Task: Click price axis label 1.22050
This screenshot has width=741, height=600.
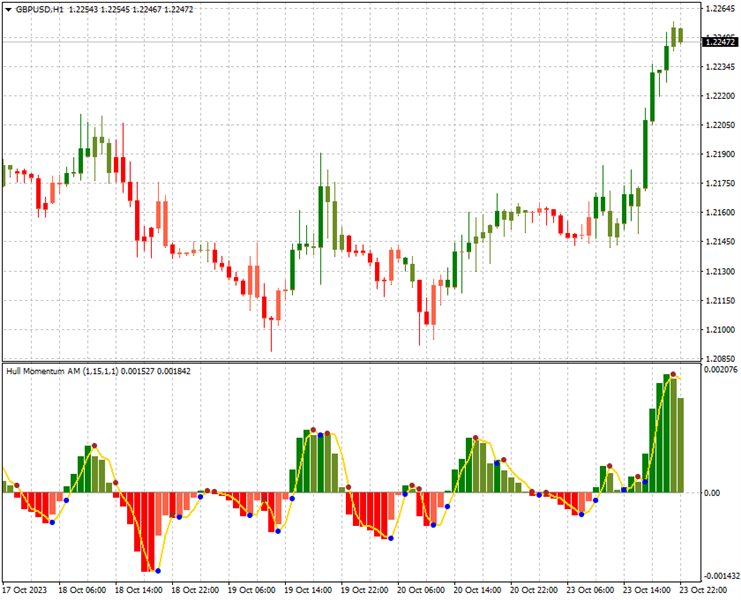Action: coord(720,125)
